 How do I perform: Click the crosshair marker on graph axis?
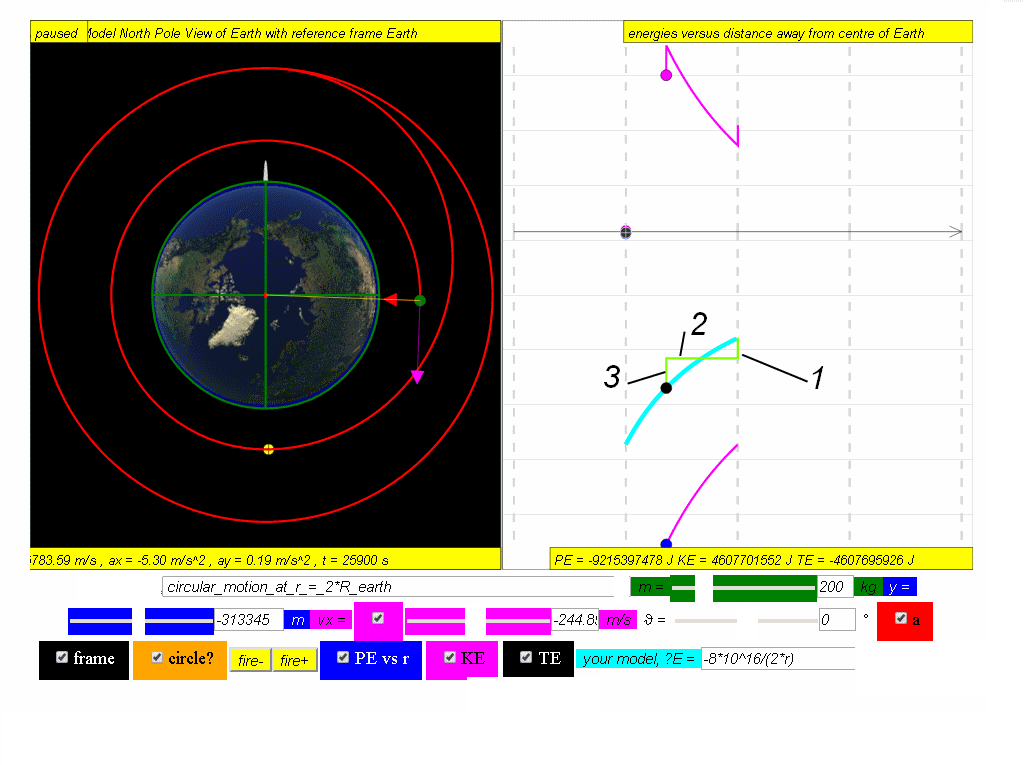coord(626,232)
